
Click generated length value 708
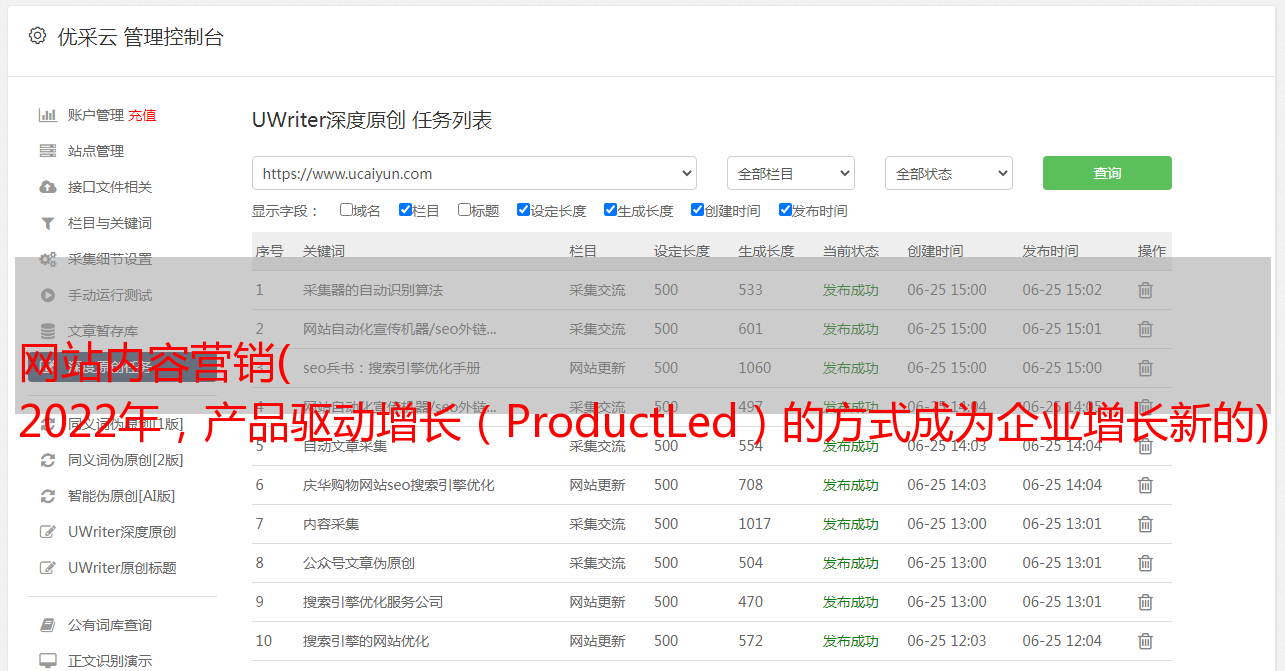coord(751,485)
